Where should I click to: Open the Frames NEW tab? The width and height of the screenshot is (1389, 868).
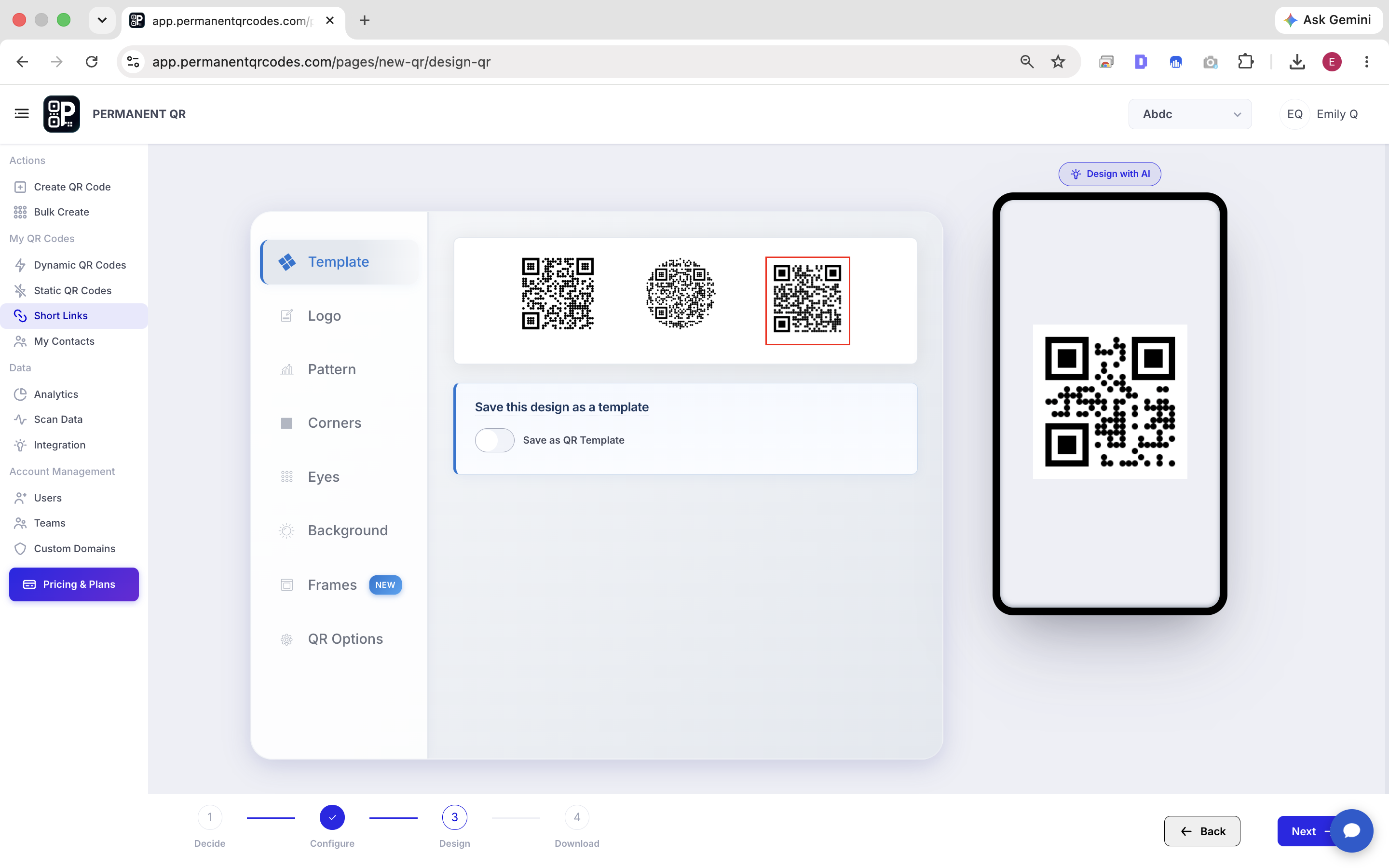tap(340, 585)
